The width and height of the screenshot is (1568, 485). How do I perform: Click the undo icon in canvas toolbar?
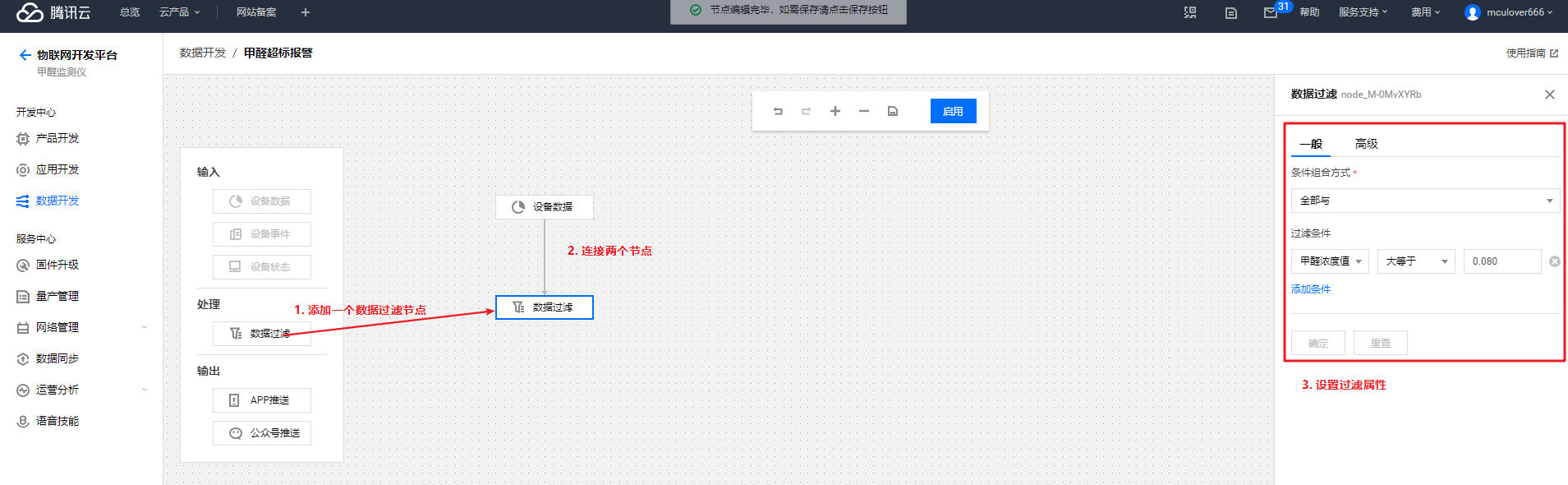[778, 111]
